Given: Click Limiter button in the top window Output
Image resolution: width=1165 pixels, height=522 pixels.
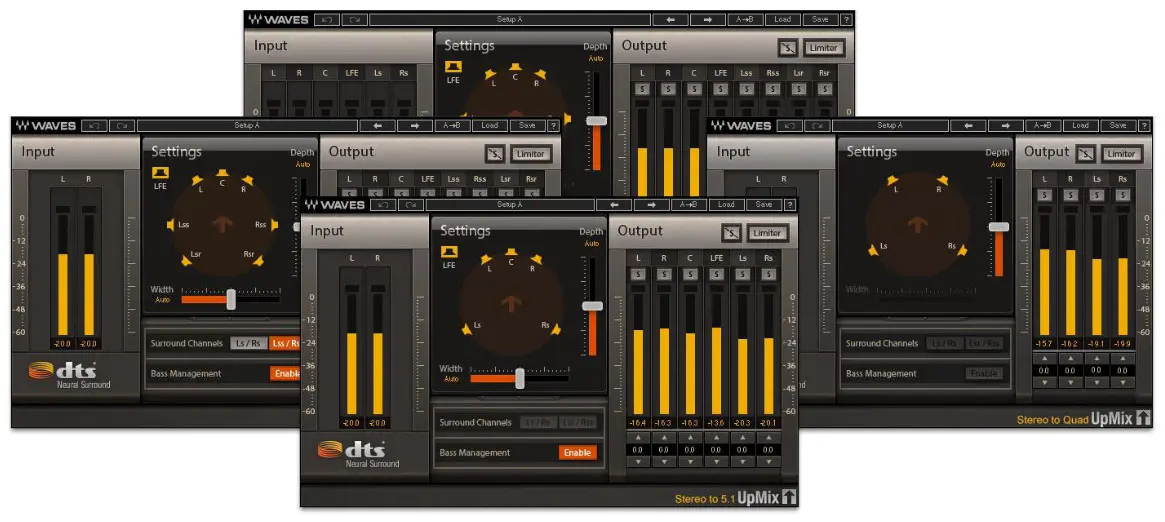Looking at the screenshot, I should point(823,48).
